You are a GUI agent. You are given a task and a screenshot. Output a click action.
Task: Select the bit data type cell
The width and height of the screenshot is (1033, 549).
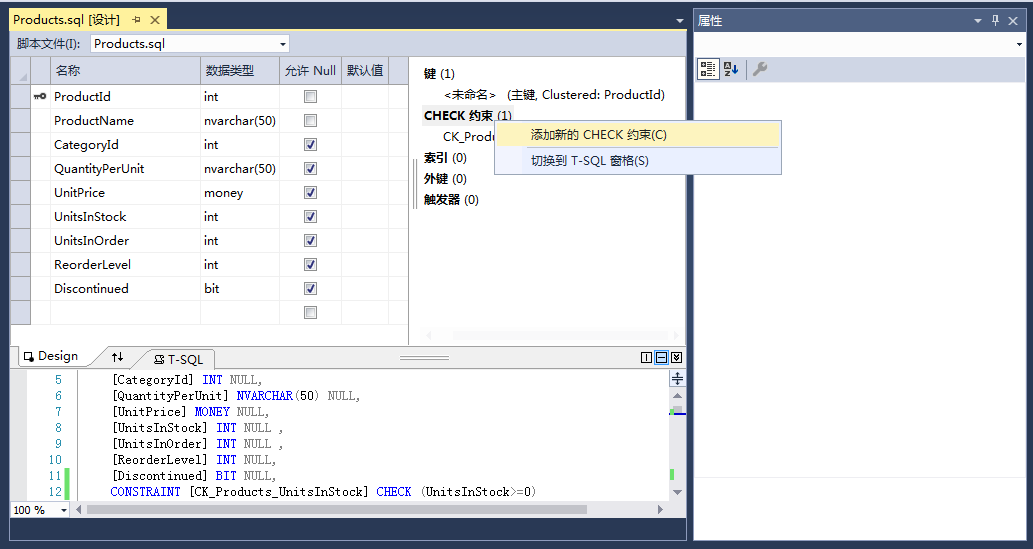tap(240, 289)
